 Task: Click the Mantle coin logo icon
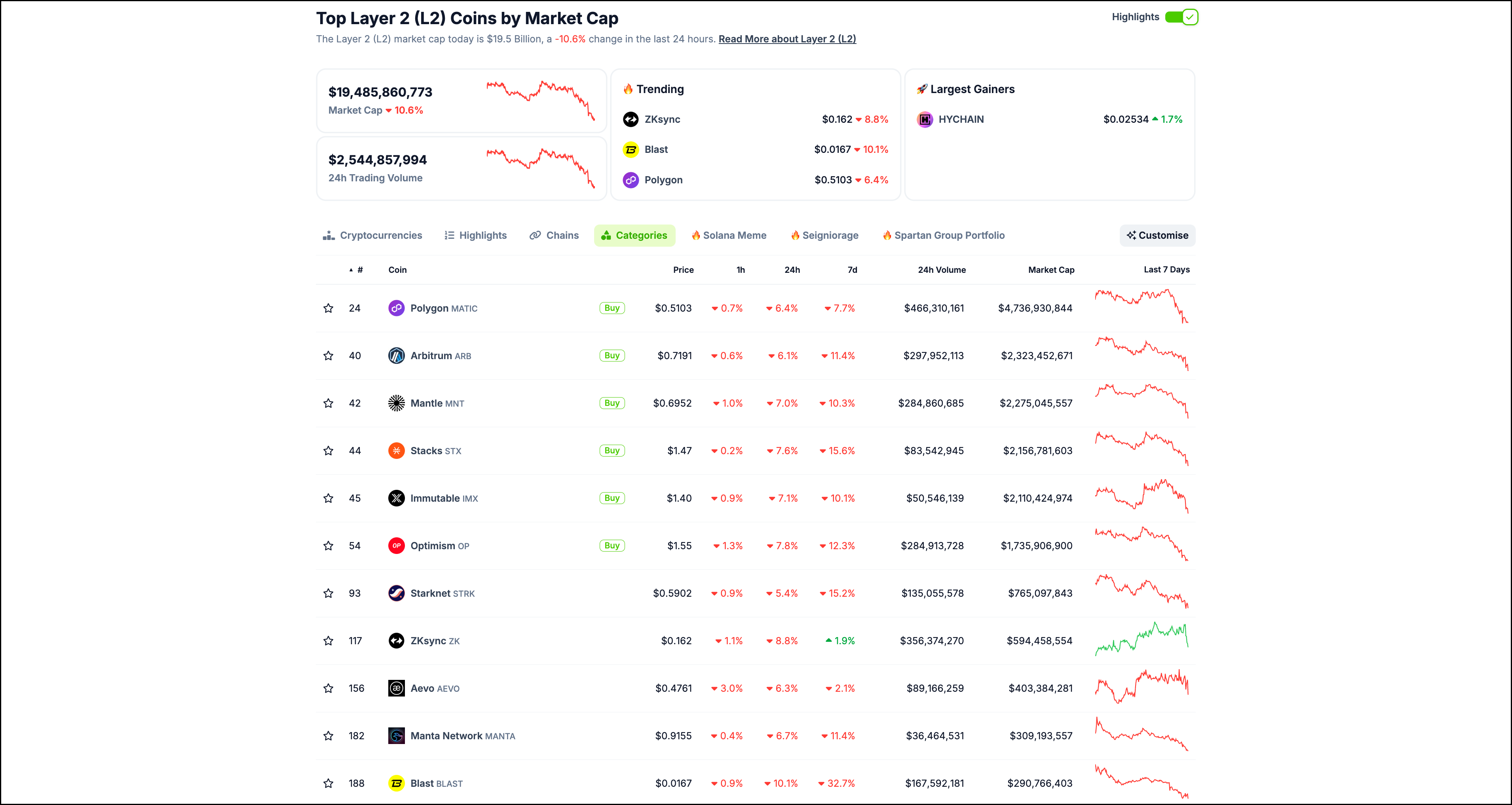[x=396, y=403]
